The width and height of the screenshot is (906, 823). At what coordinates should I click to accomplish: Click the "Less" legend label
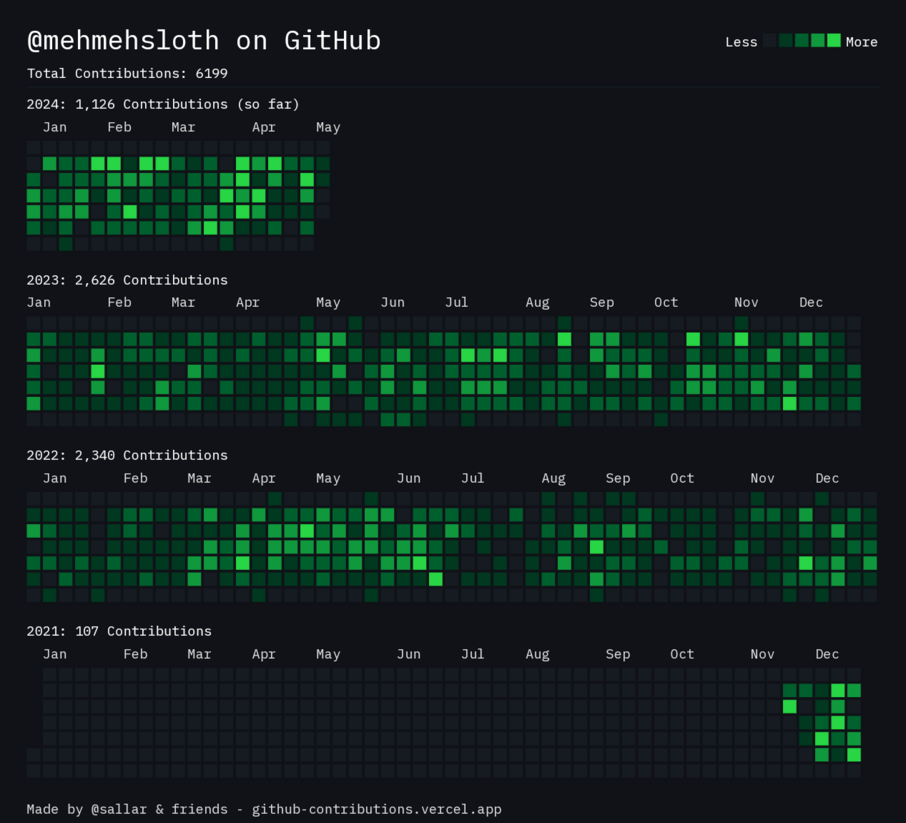(741, 42)
